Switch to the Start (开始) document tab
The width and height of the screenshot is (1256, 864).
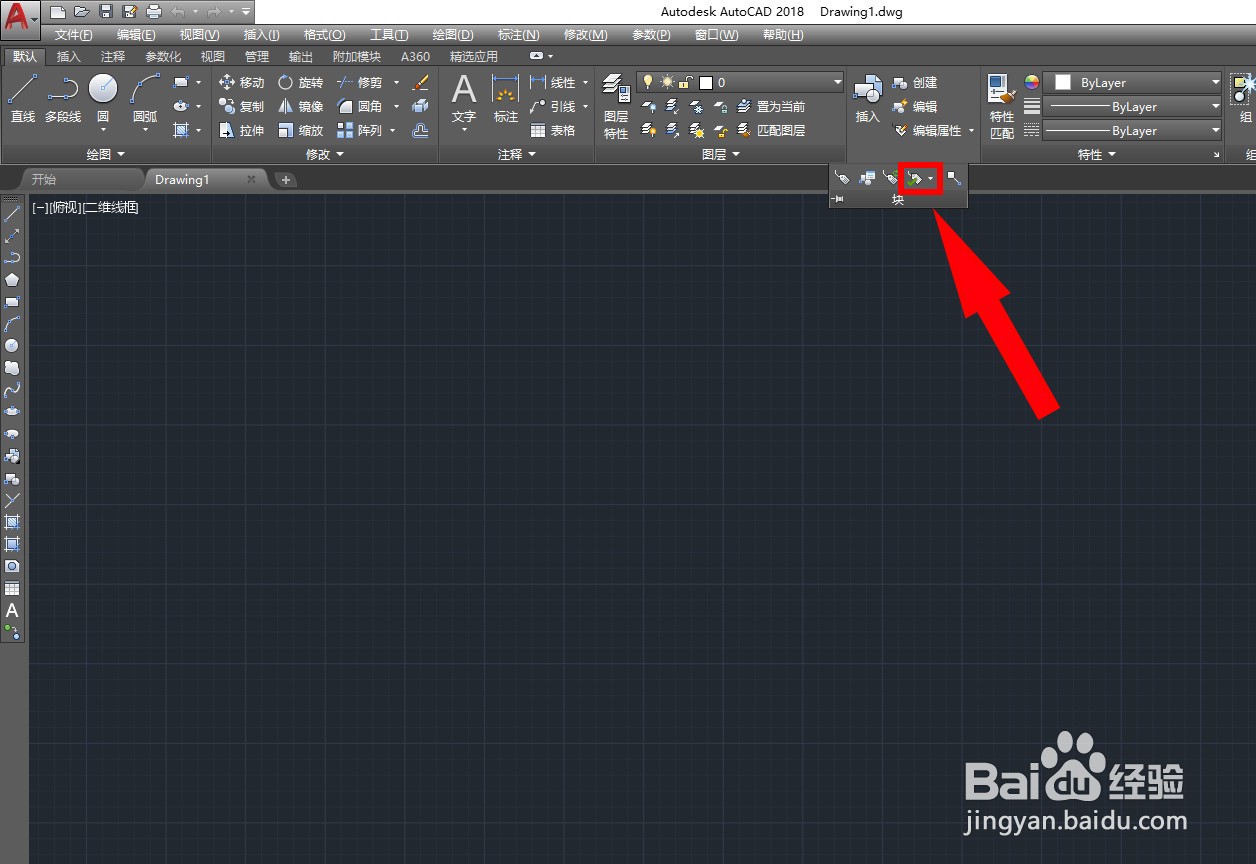pos(44,180)
